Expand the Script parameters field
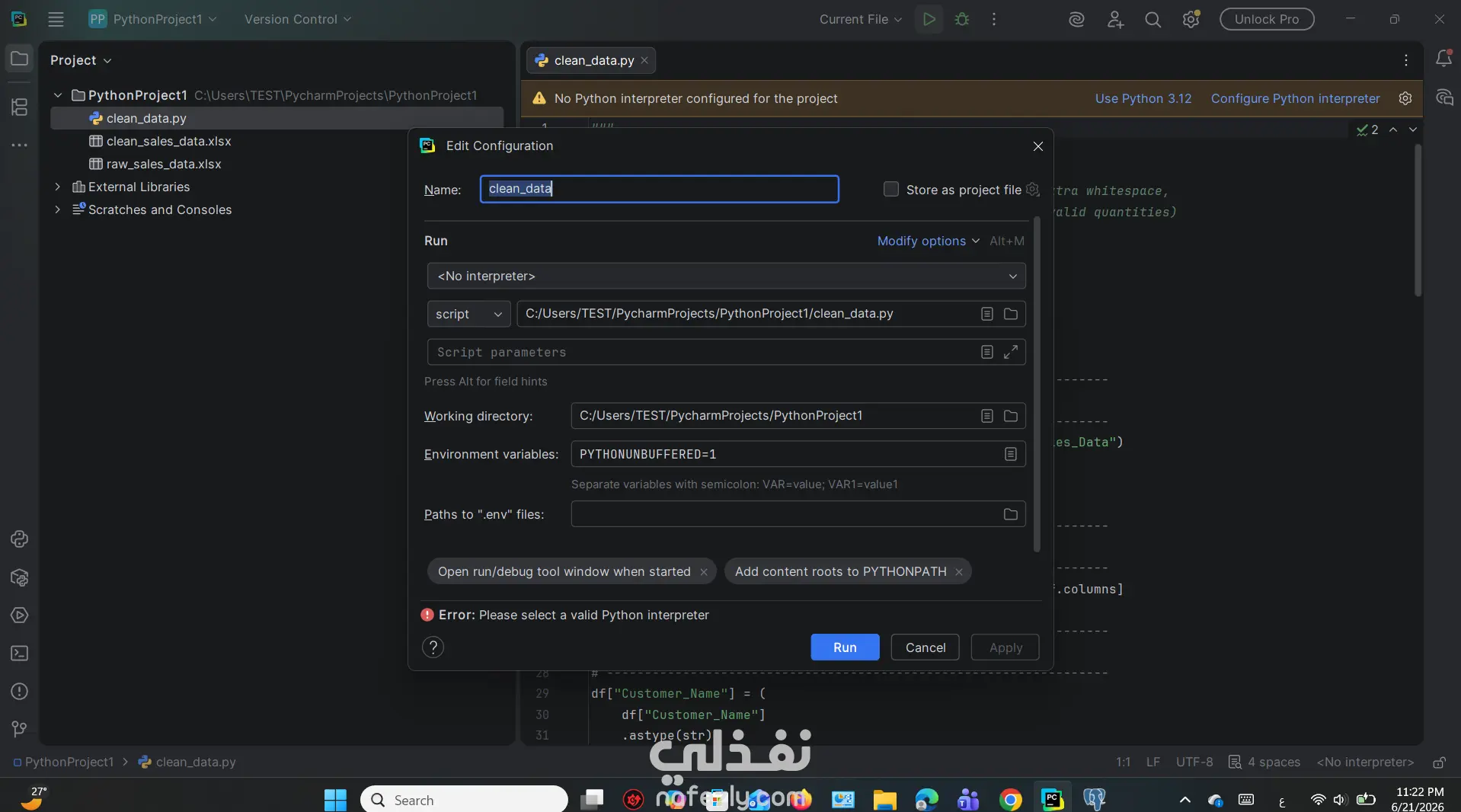The image size is (1461, 812). point(1011,352)
